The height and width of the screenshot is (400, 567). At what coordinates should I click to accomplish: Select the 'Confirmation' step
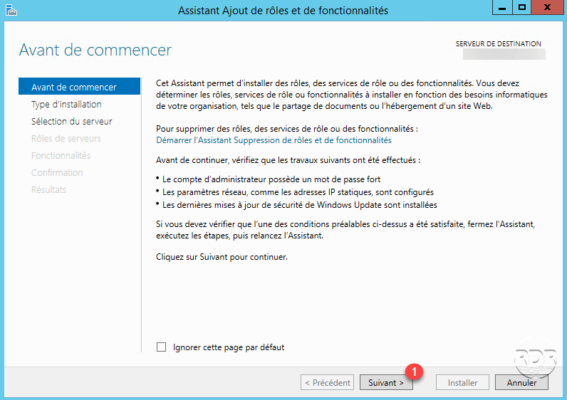point(57,173)
